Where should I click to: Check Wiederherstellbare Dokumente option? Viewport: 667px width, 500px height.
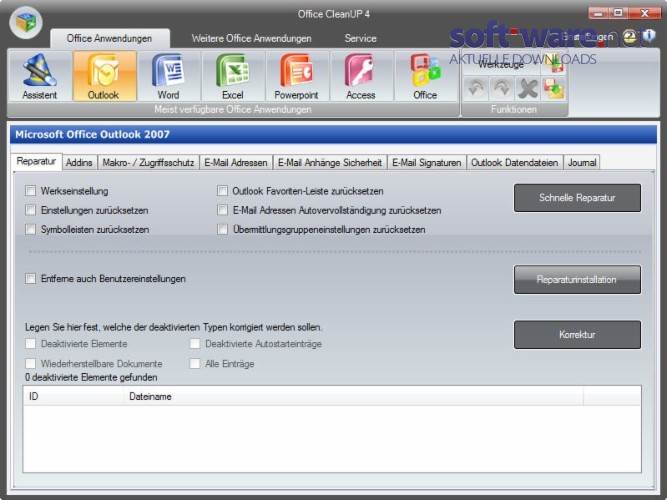(x=31, y=363)
